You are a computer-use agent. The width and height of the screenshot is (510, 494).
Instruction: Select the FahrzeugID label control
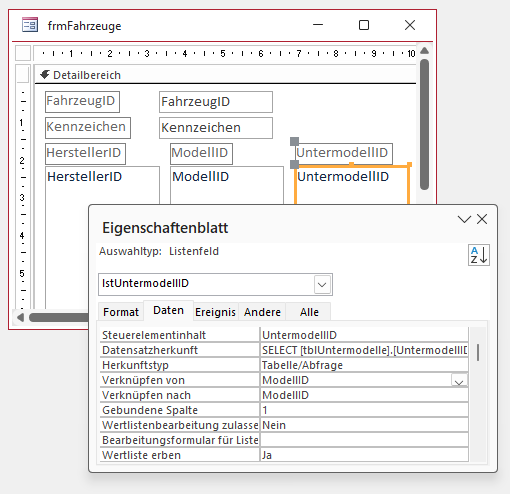82,102
